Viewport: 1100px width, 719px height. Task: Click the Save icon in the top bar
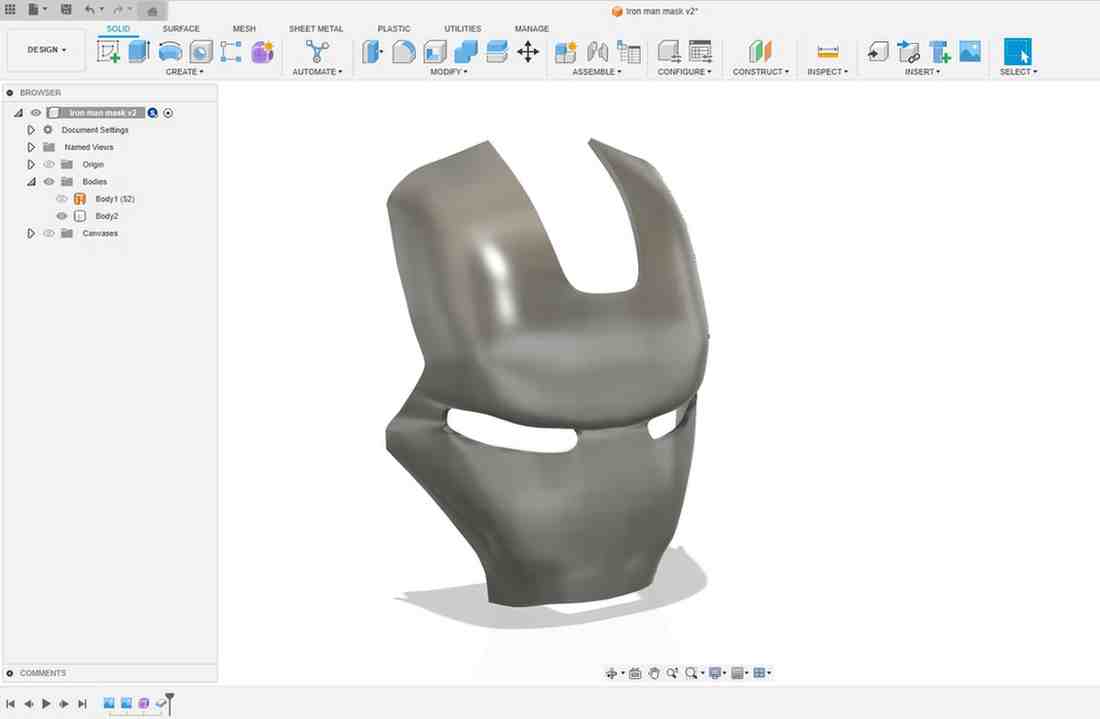(66, 10)
